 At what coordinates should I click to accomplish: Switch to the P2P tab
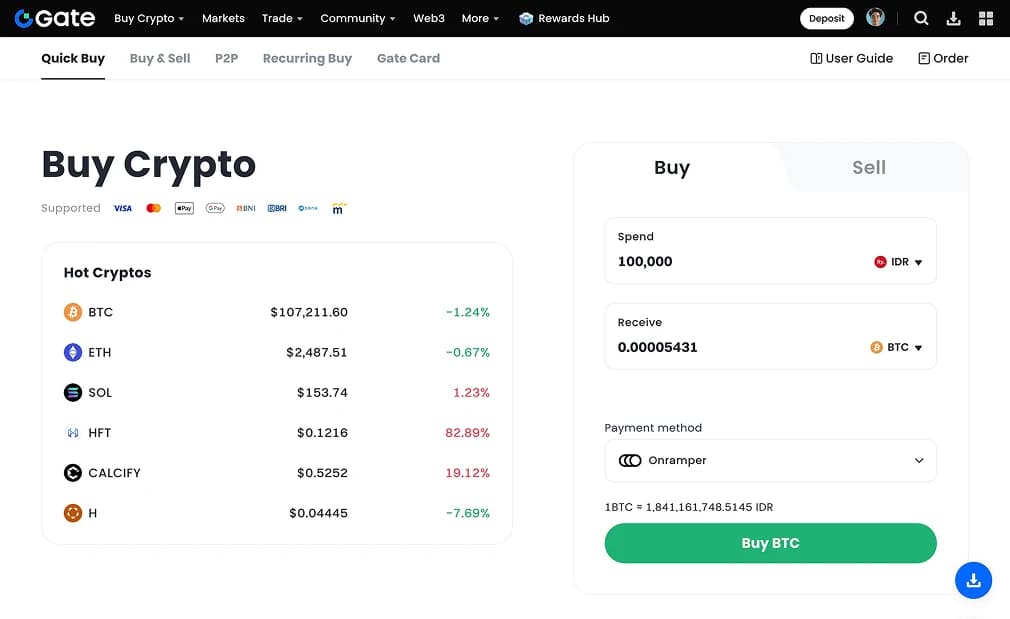(226, 58)
